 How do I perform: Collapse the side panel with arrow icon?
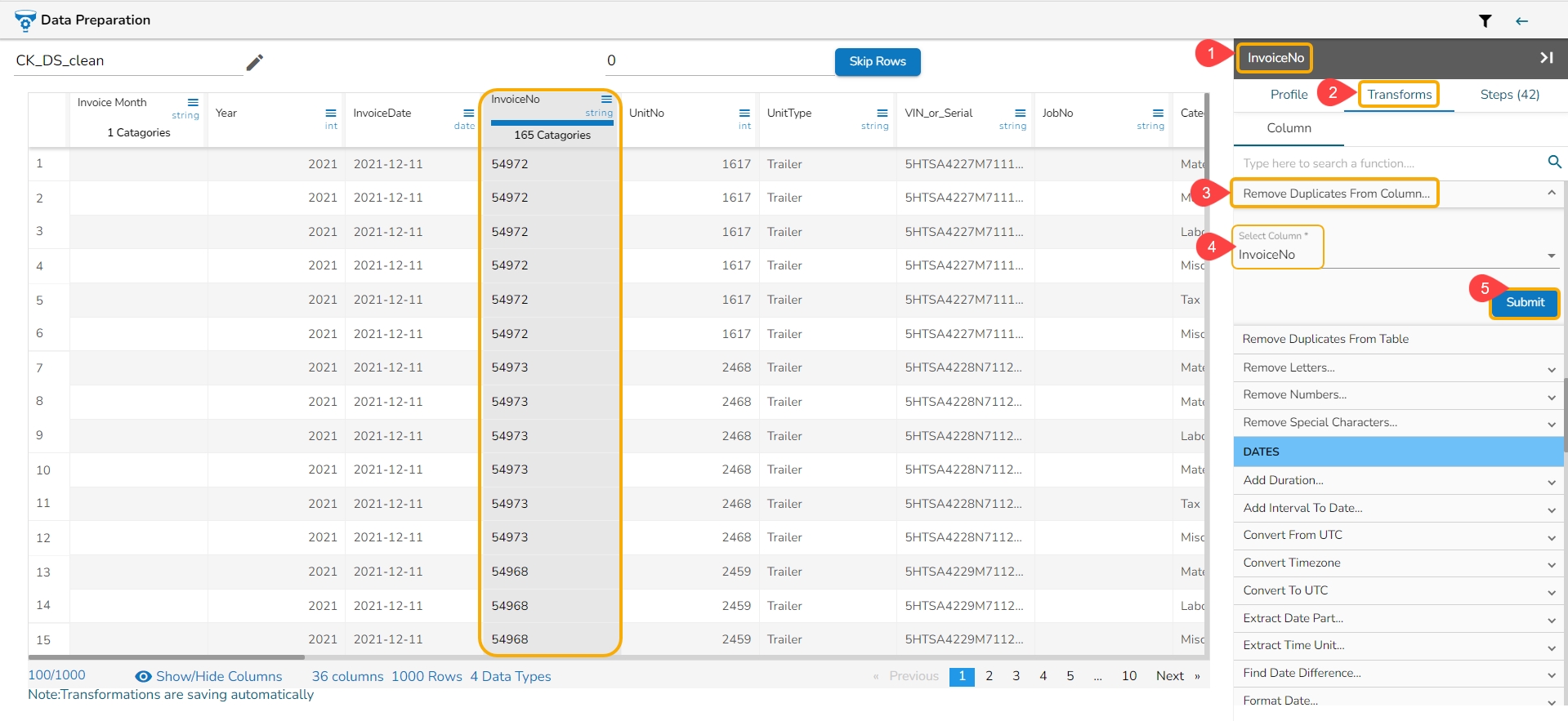coord(1546,58)
